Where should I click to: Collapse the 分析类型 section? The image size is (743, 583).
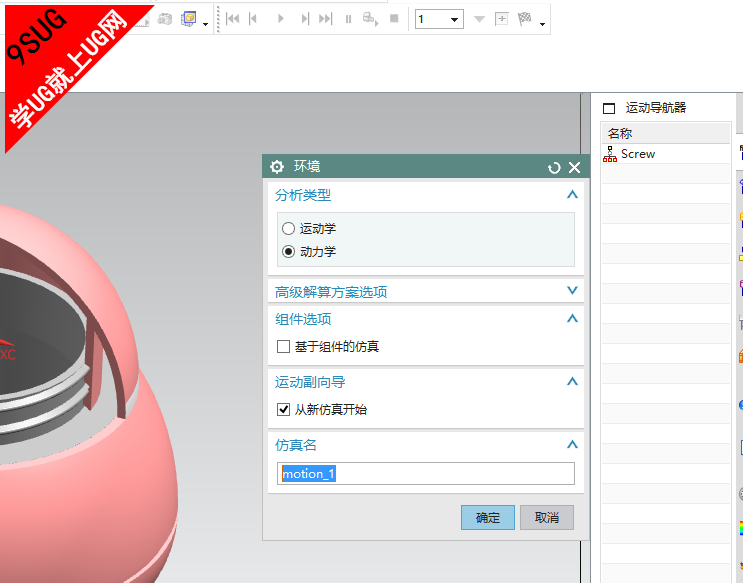[x=572, y=194]
